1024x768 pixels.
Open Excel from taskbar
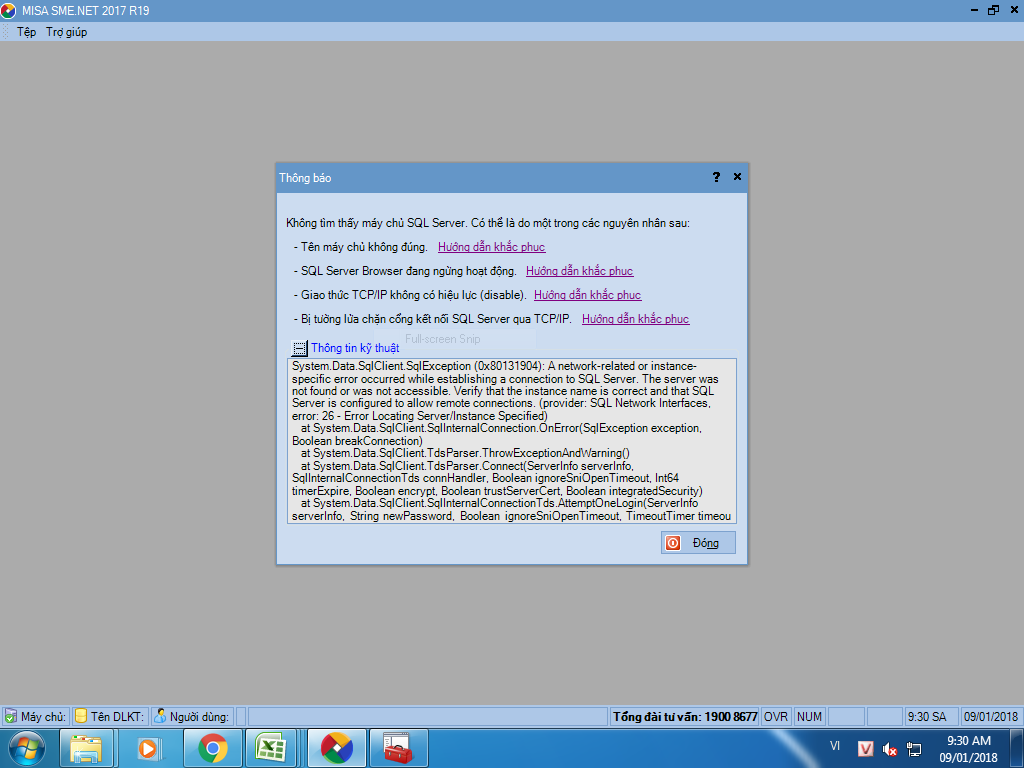pyautogui.click(x=271, y=748)
